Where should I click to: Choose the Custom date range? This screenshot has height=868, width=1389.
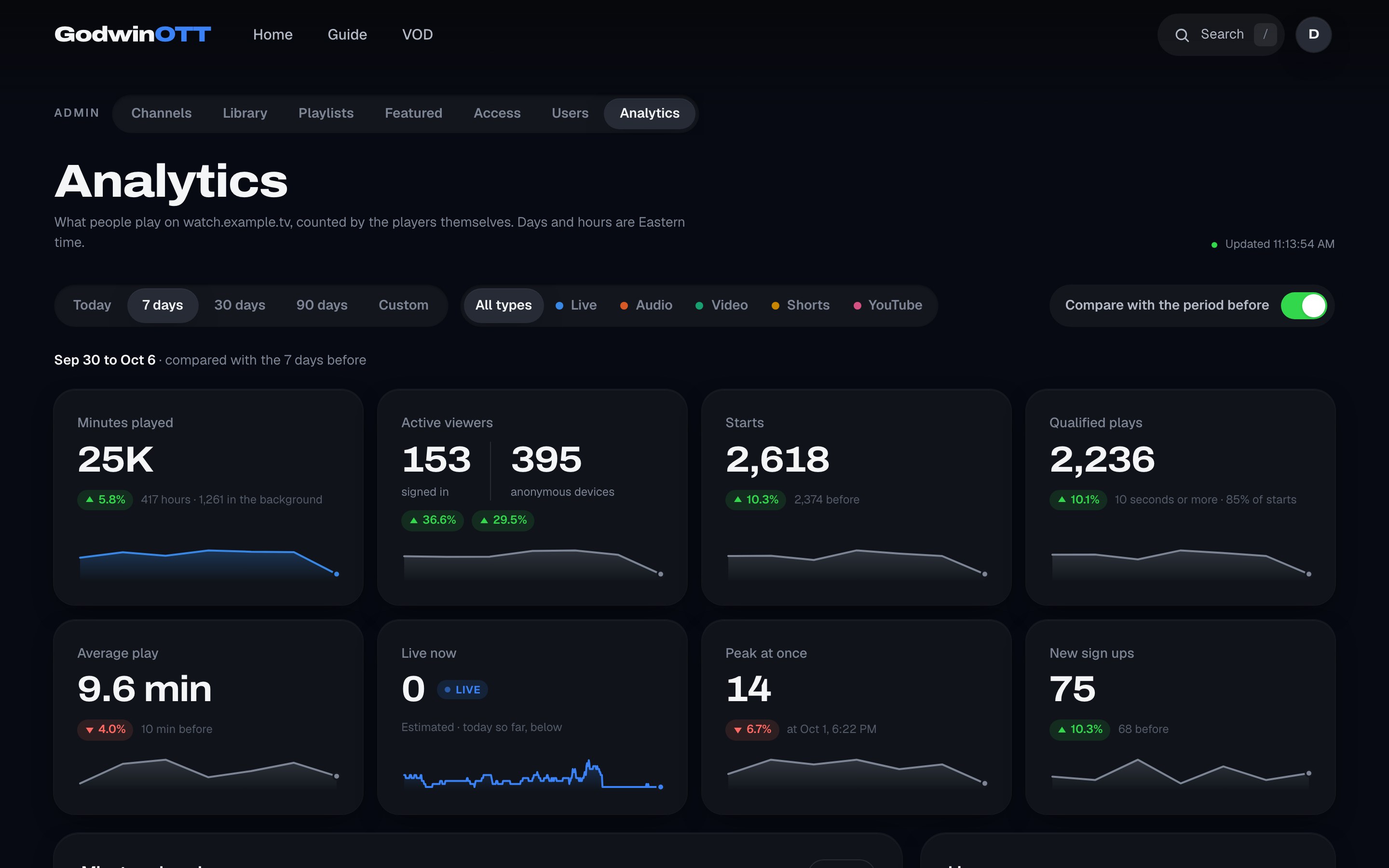click(x=403, y=305)
